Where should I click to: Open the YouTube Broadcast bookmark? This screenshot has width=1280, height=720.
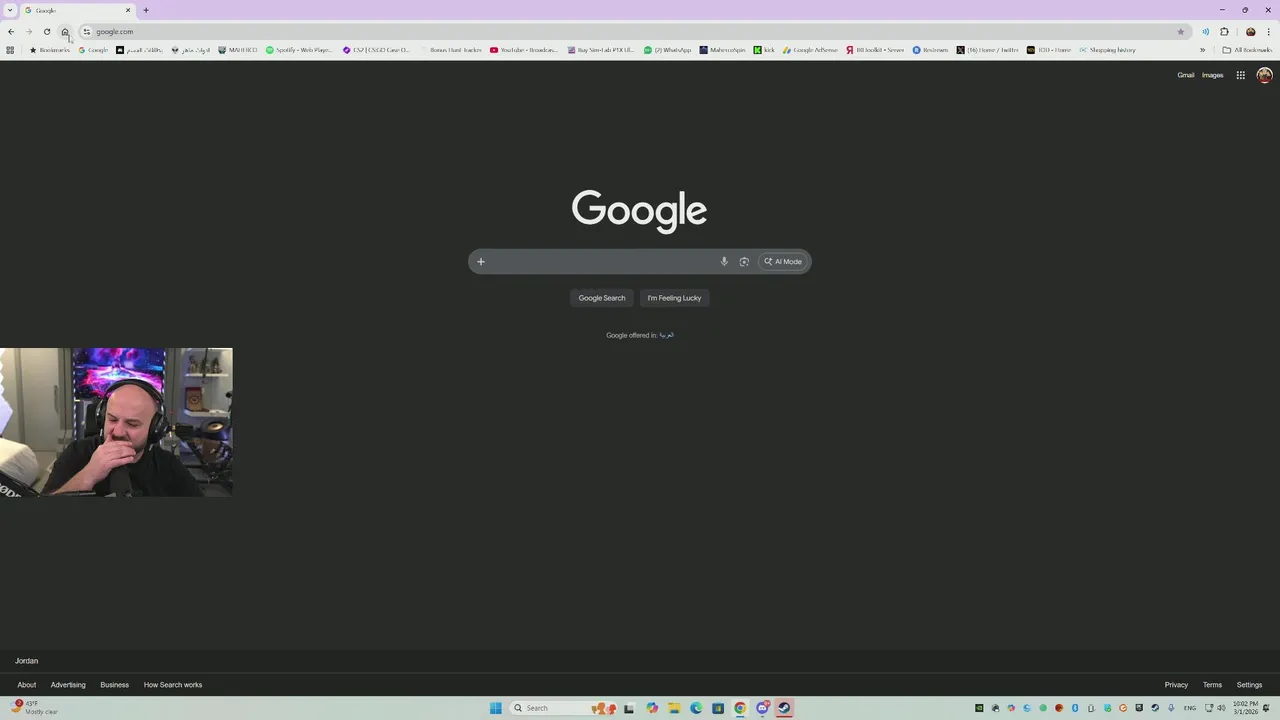pyautogui.click(x=524, y=50)
